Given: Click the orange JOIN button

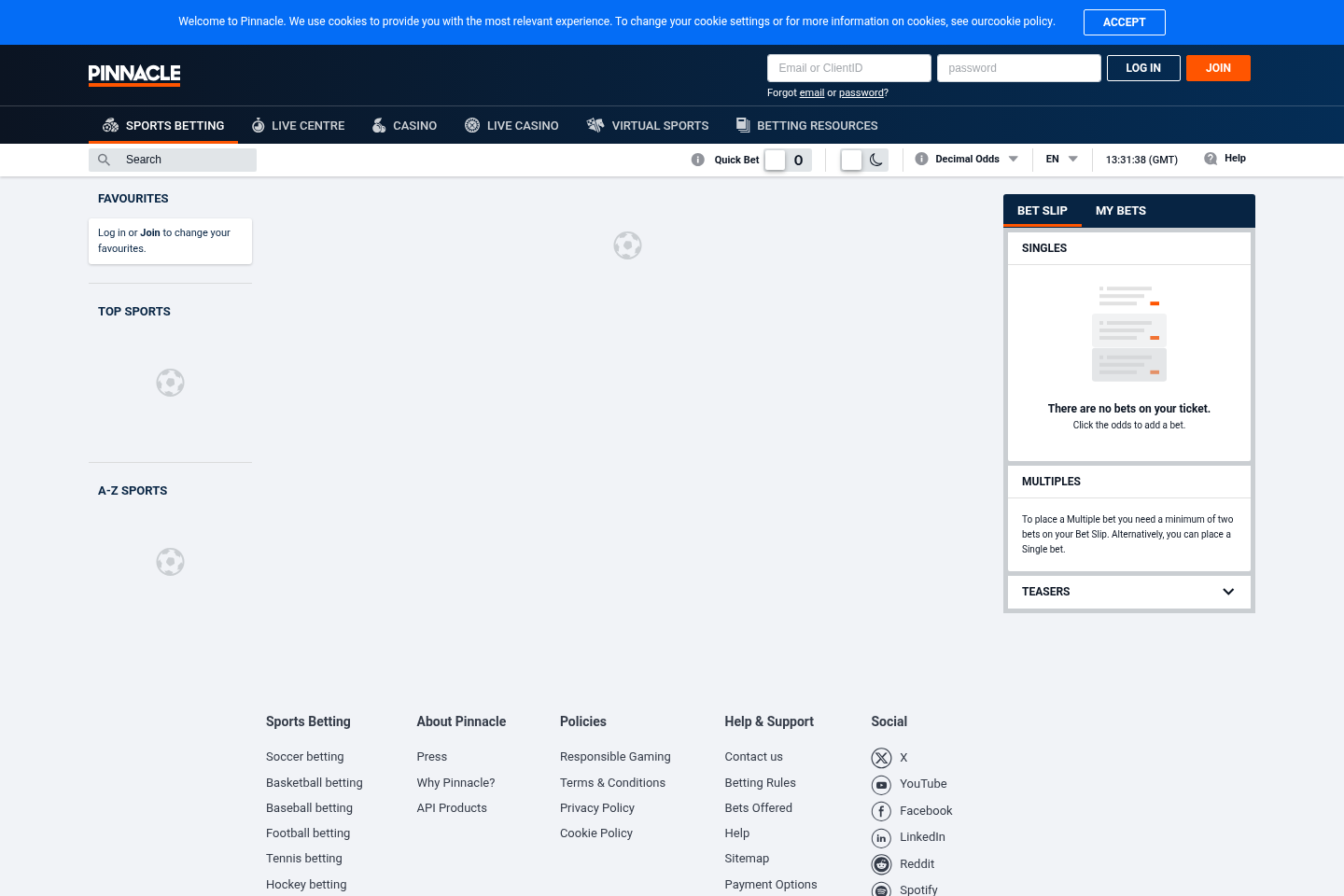Looking at the screenshot, I should pyautogui.click(x=1218, y=68).
